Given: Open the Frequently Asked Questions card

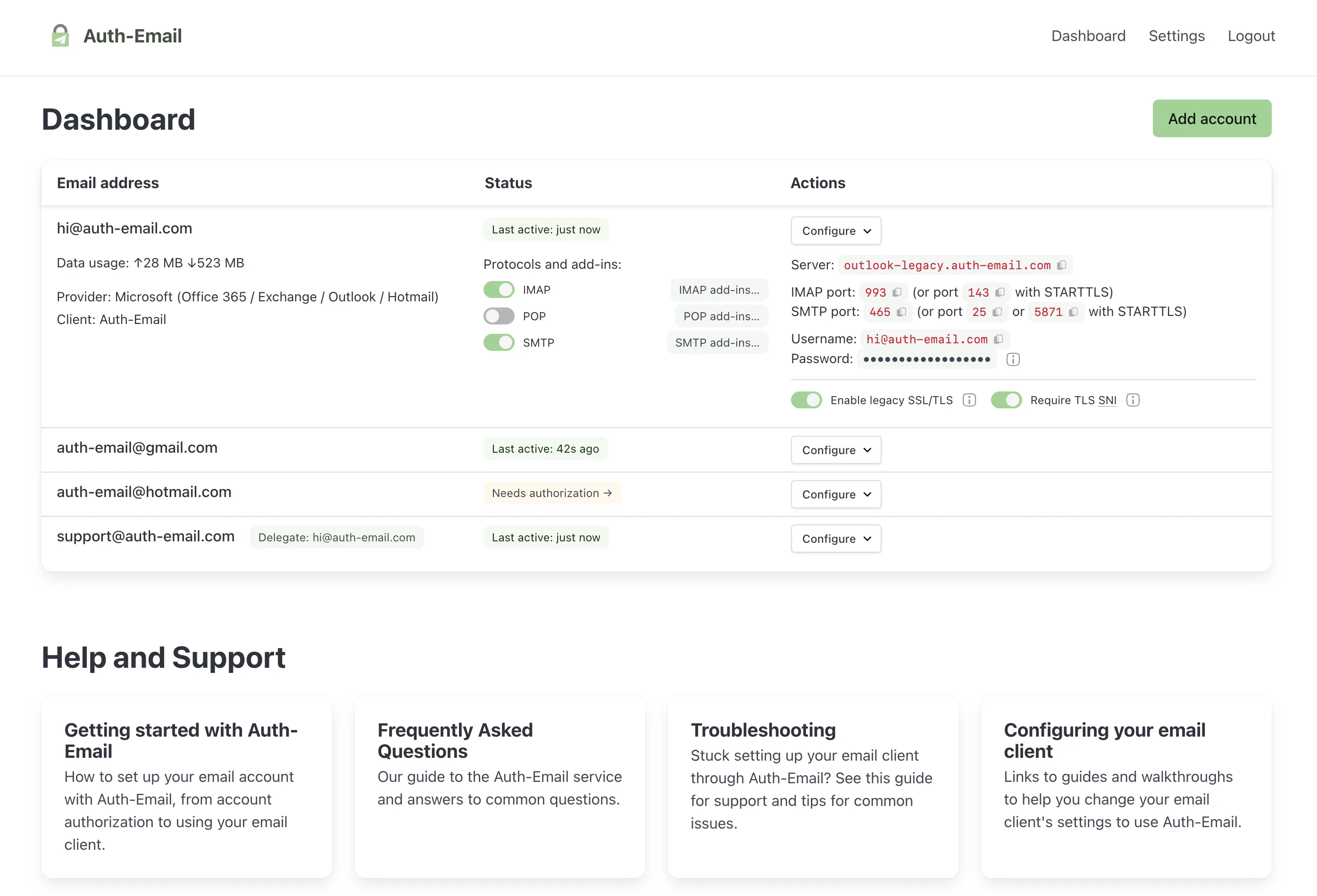Looking at the screenshot, I should coord(499,787).
